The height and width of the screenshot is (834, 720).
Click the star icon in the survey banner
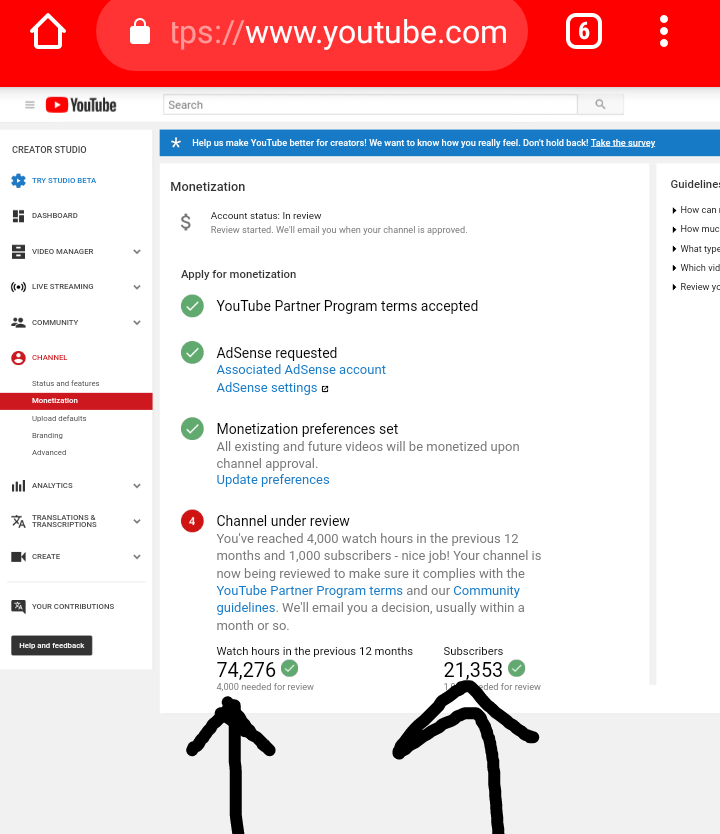[176, 143]
